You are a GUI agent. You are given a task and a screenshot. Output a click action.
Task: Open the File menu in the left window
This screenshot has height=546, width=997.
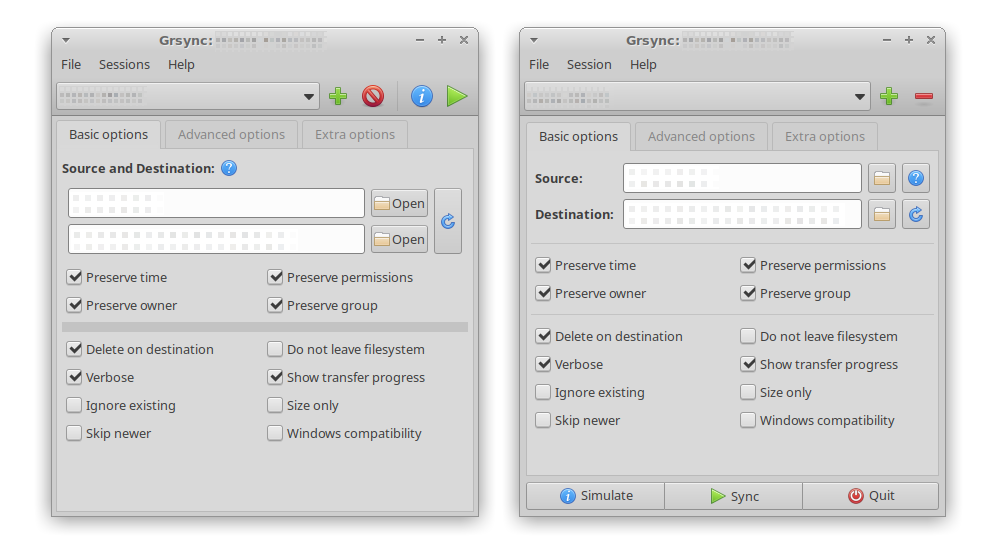[x=71, y=65]
